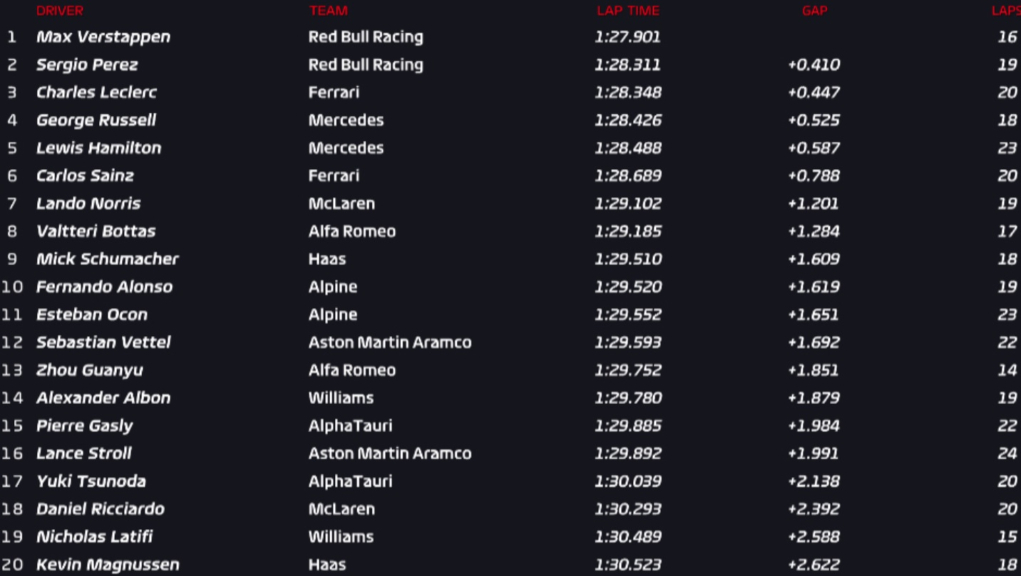Open Charles Leclerc's name
This screenshot has width=1021, height=576.
point(96,92)
